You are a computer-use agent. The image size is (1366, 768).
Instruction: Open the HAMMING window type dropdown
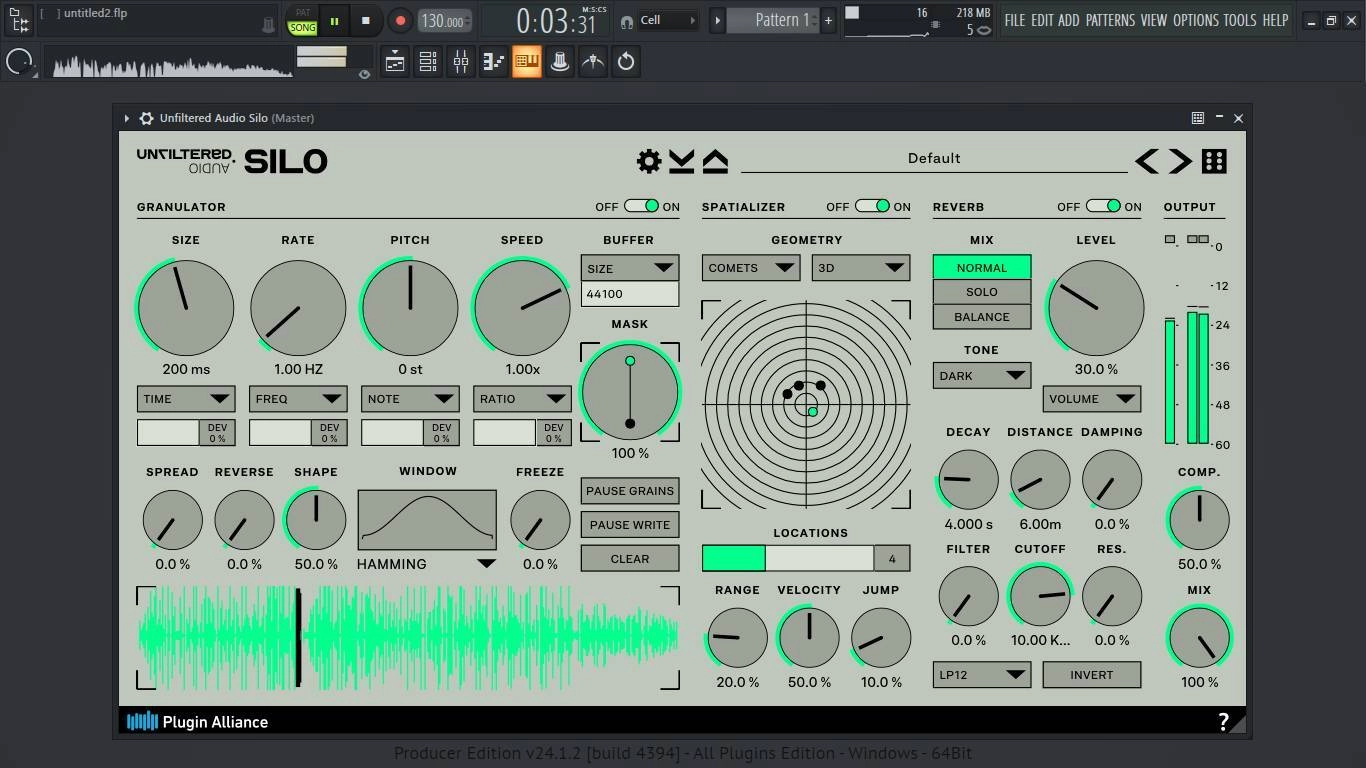pyautogui.click(x=426, y=564)
